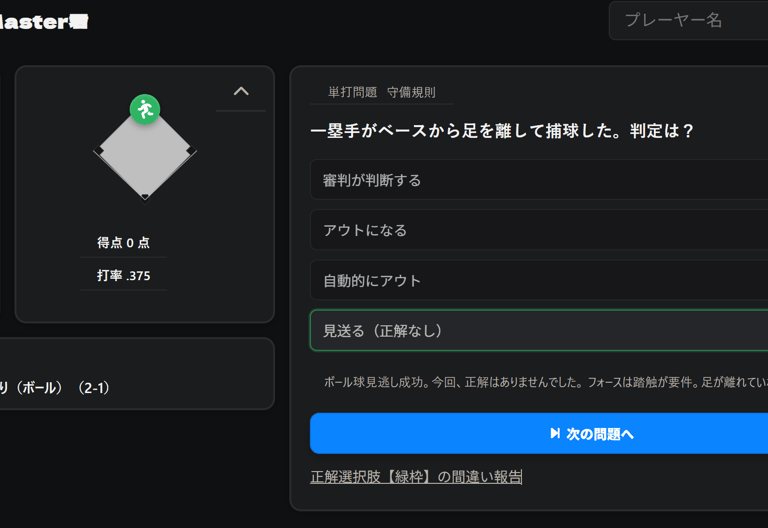Select highlighted option 見送る（正解なし）

540,331
